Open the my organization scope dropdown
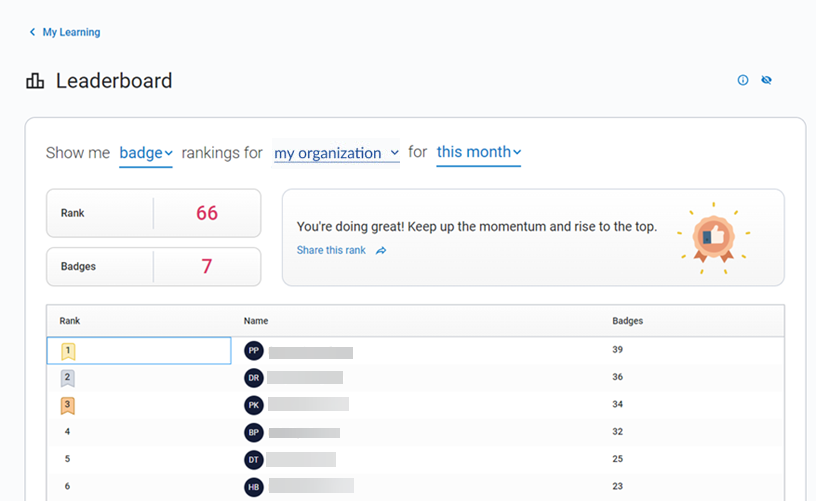This screenshot has height=501, width=816. pos(337,153)
